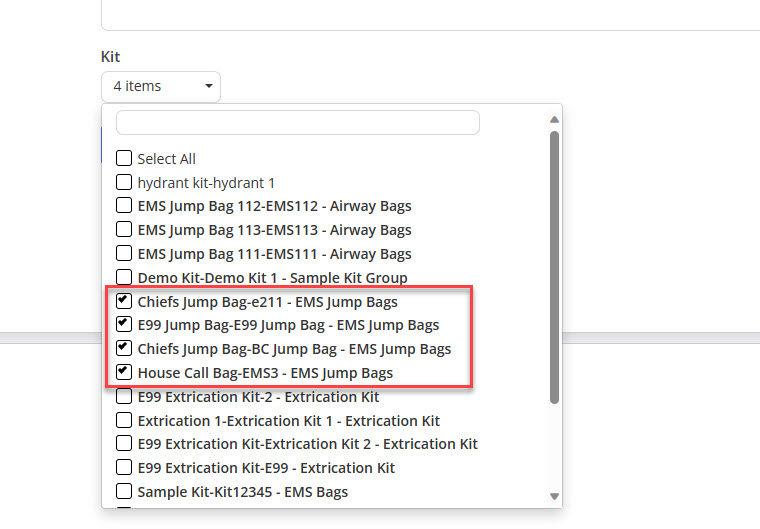Uncheck Chiefs Jump Bag-e211 option
Screen dimensions: 760x529
tap(124, 301)
